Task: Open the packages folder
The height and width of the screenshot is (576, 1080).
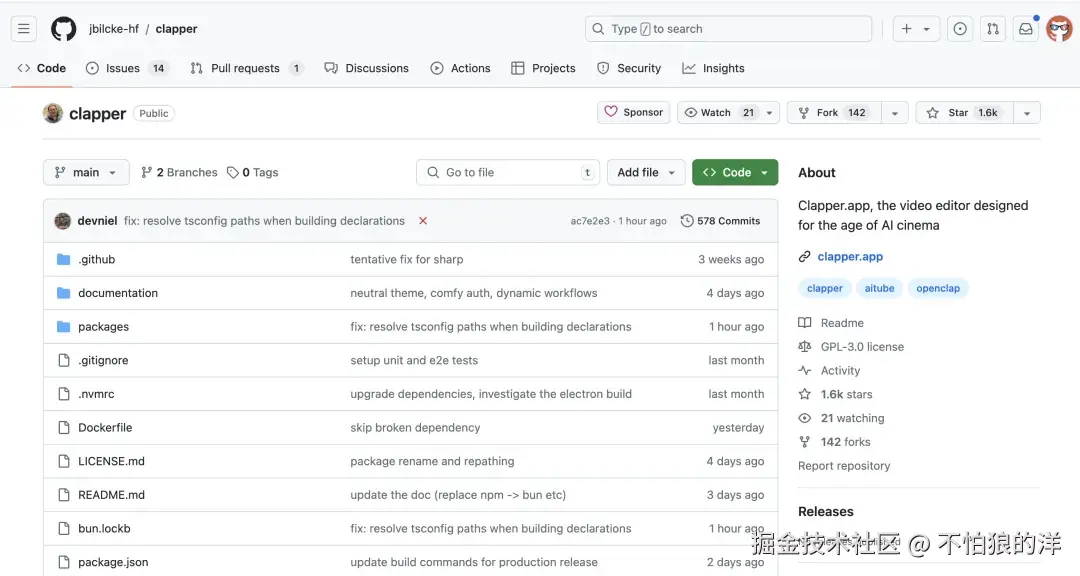Action: click(x=103, y=327)
